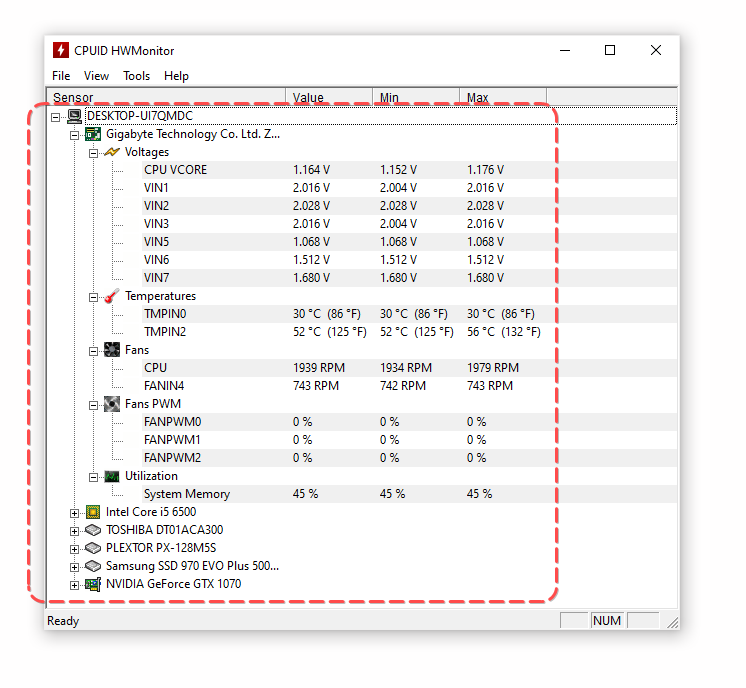This screenshot has width=746, height=688.
Task: Select the TMPIN2 temperature row
Action: tap(409, 332)
